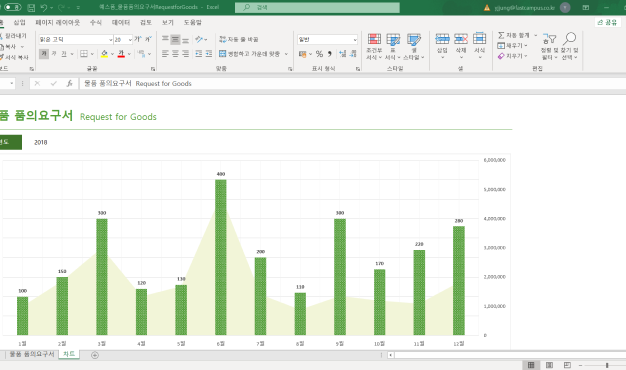Open cell format menu (서식)
Viewport: 626px width, 370px height.
click(x=479, y=47)
